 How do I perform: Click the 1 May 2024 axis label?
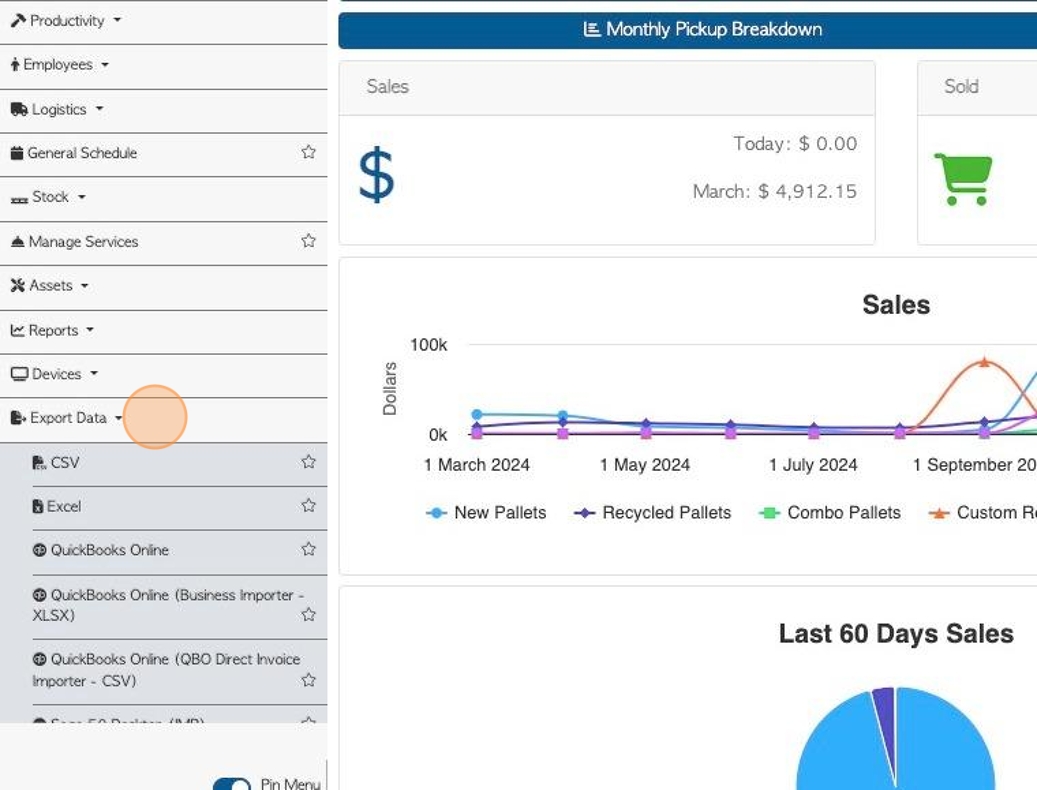tap(645, 465)
